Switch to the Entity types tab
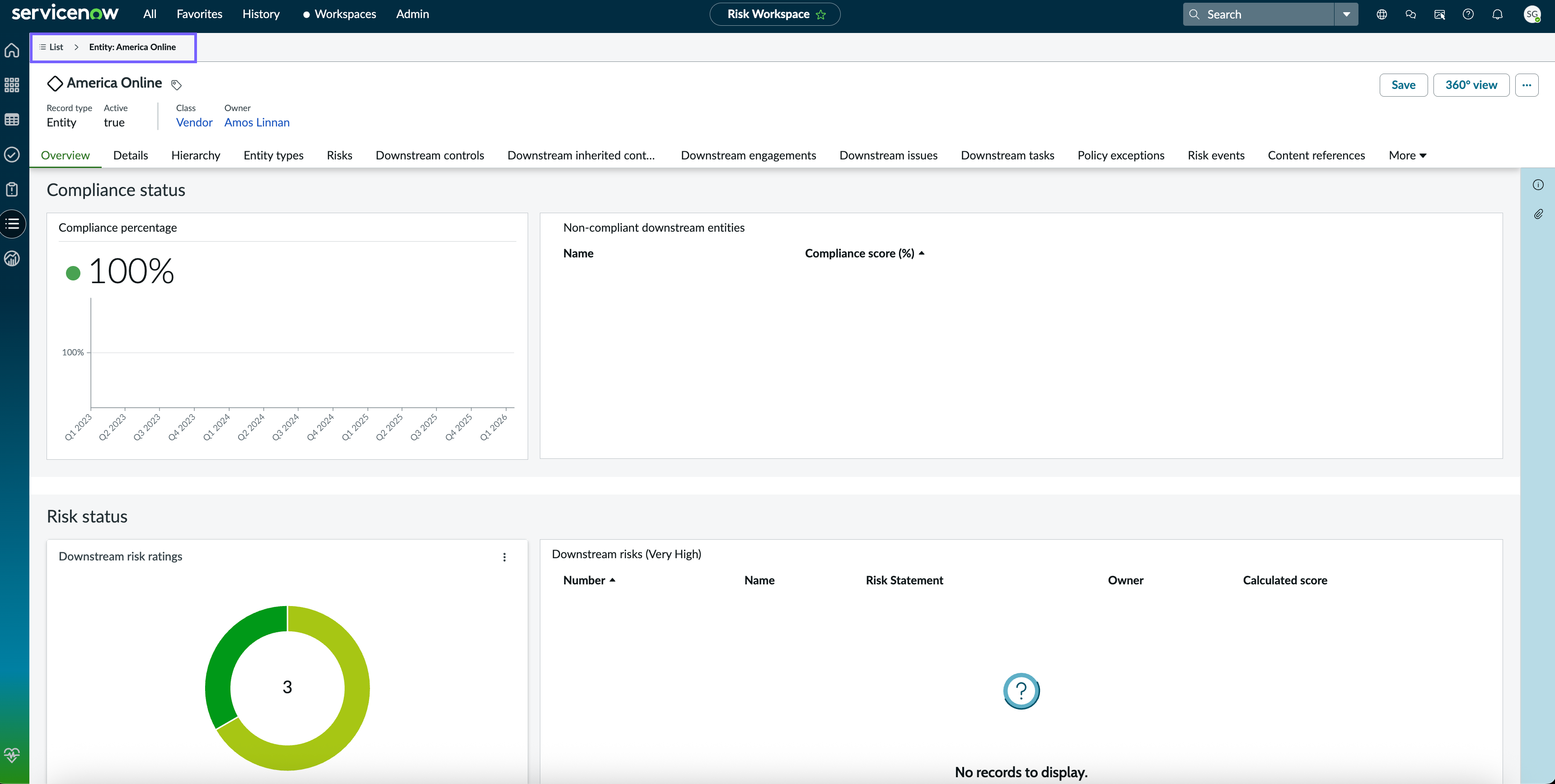1555x784 pixels. (273, 155)
